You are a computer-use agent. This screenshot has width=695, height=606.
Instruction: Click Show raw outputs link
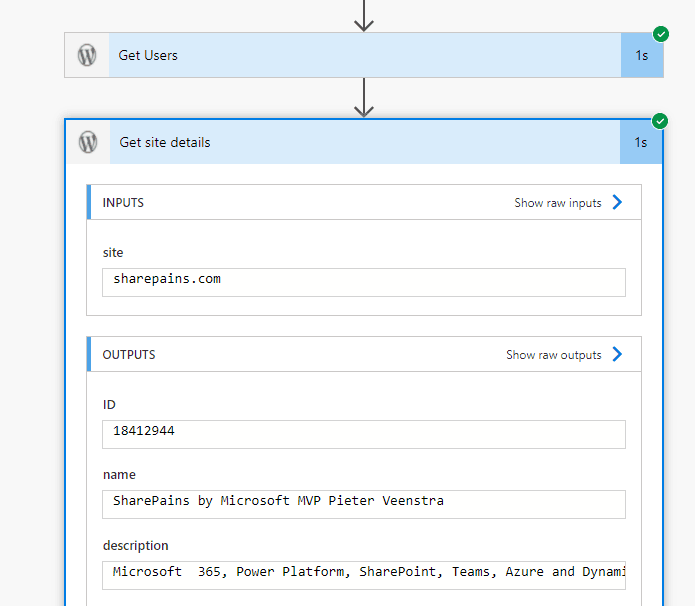554,355
